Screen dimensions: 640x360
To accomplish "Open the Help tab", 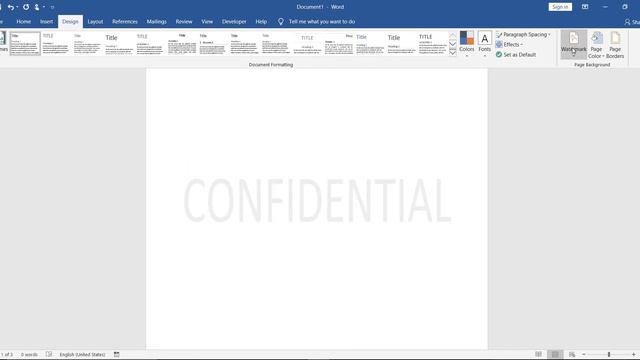I will pos(261,22).
